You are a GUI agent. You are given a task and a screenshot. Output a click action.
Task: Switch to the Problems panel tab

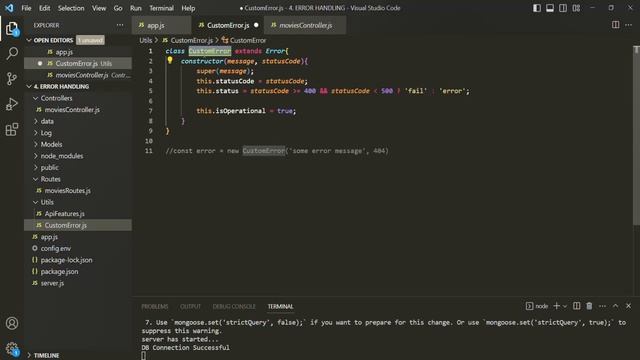[x=155, y=306]
